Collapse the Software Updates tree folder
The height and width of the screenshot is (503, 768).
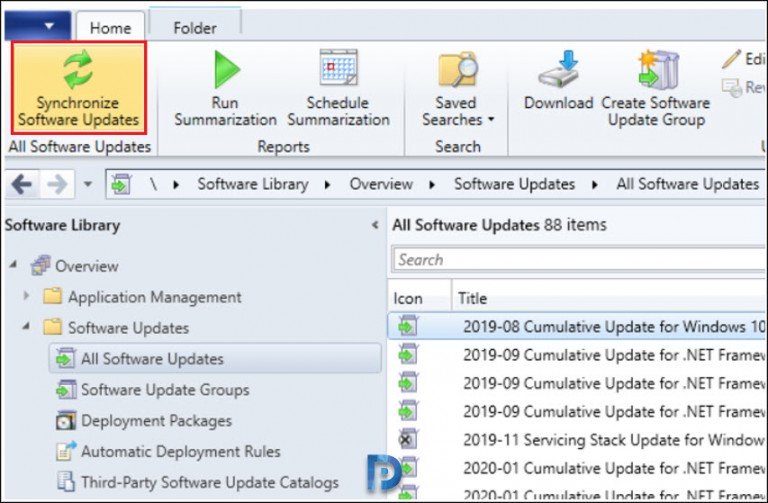pyautogui.click(x=26, y=326)
